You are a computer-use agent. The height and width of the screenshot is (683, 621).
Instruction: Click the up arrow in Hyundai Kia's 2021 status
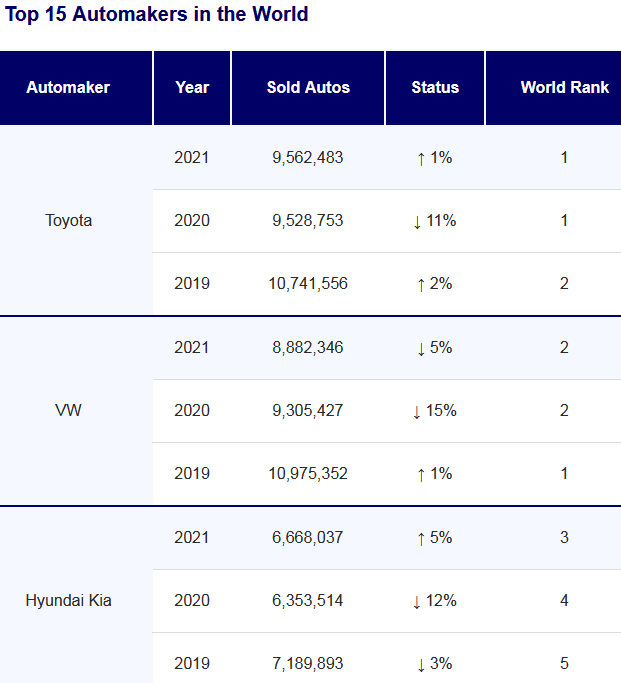tap(421, 538)
